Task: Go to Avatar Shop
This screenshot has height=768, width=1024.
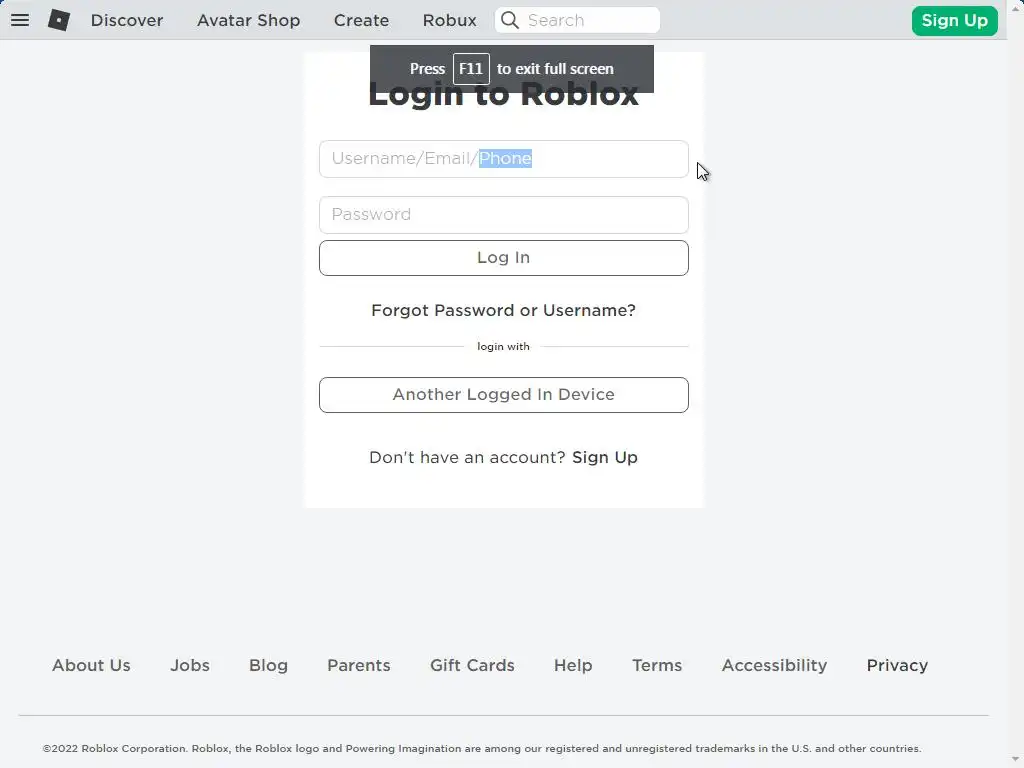Action: pyautogui.click(x=249, y=20)
